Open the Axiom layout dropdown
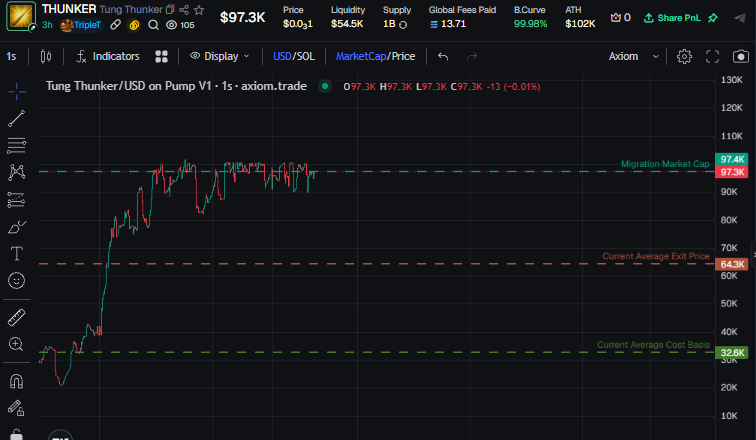 pos(634,56)
